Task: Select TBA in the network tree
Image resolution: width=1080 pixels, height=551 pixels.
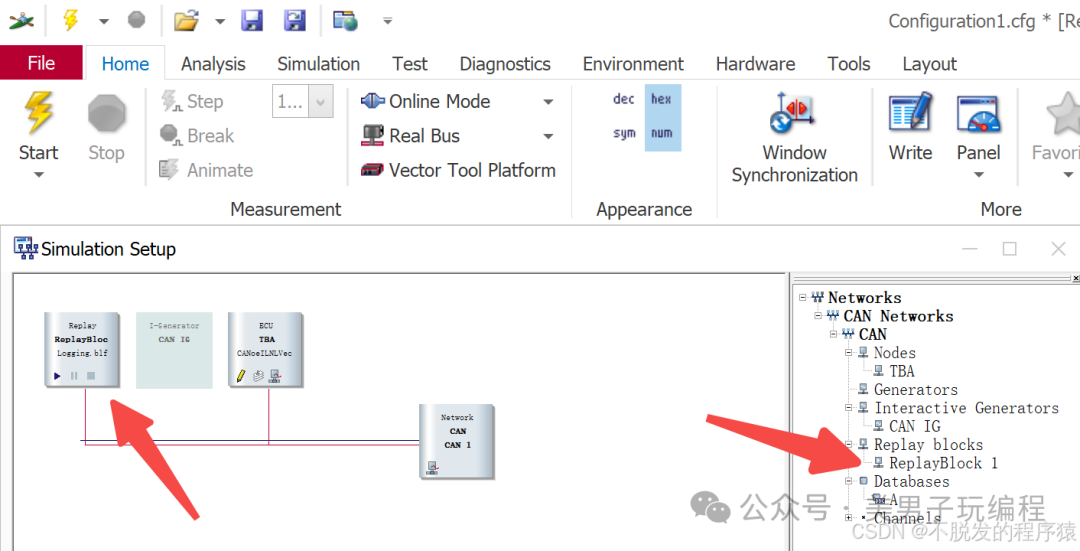Action: (902, 371)
